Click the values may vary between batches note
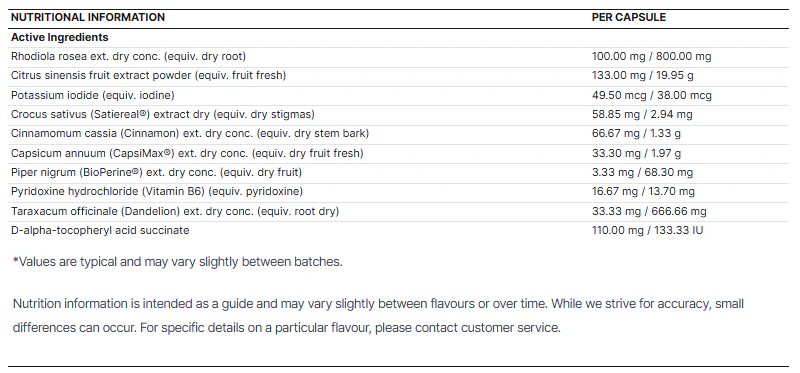800x373 pixels. (x=177, y=262)
